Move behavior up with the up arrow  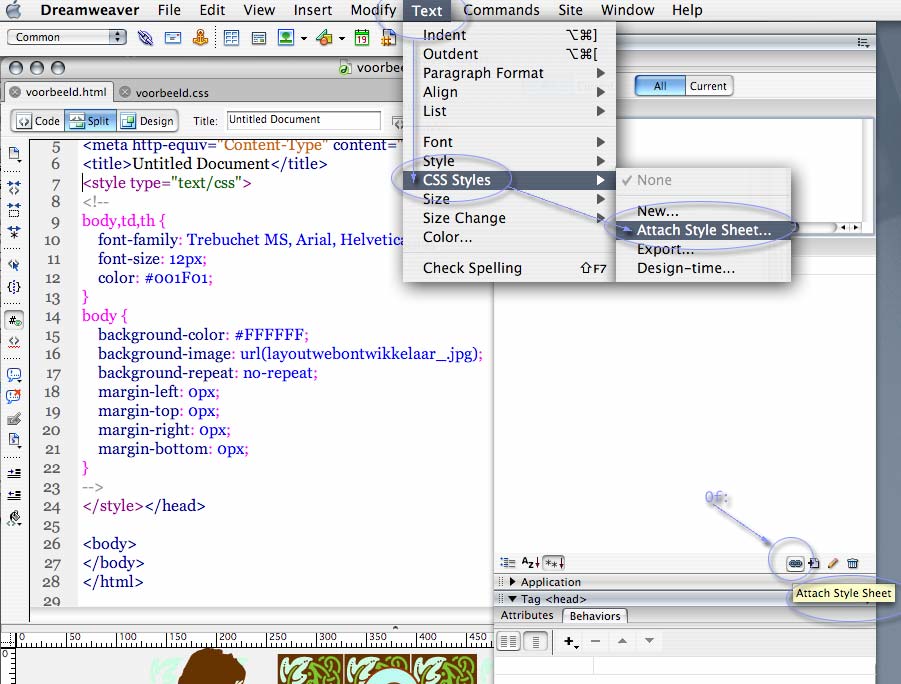pos(622,641)
